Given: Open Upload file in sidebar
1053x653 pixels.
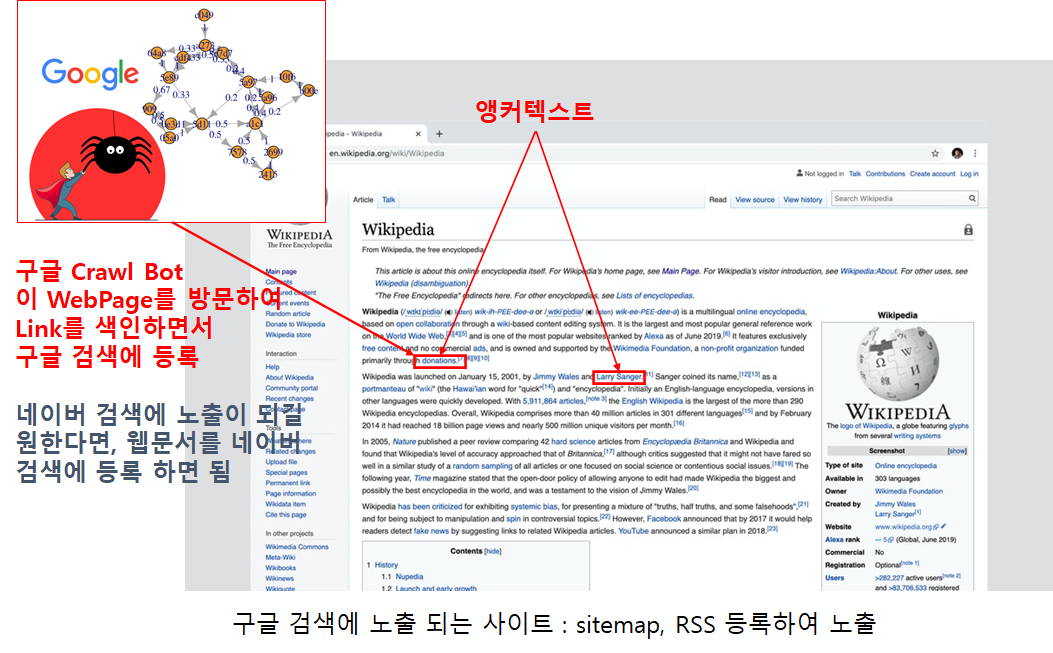Looking at the screenshot, I should tap(281, 462).
